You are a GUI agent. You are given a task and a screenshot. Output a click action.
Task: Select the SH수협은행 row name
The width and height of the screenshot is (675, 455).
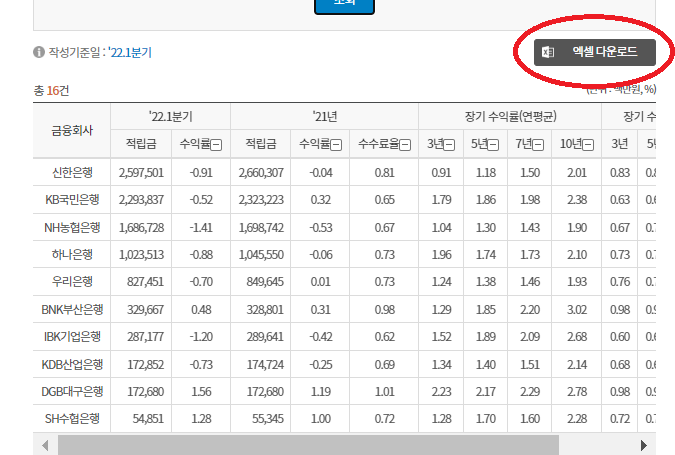coord(72,419)
